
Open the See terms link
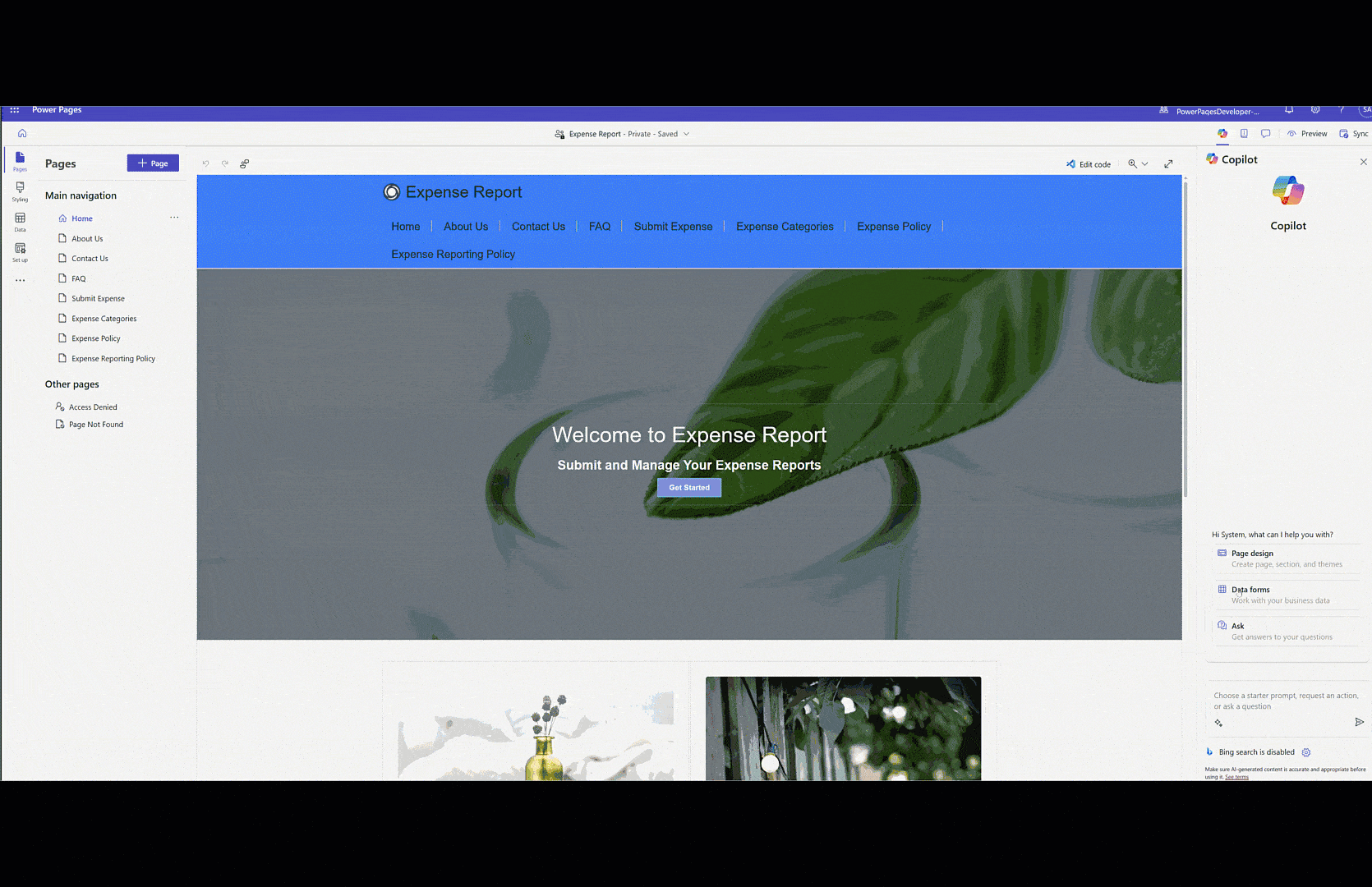pyautogui.click(x=1236, y=777)
